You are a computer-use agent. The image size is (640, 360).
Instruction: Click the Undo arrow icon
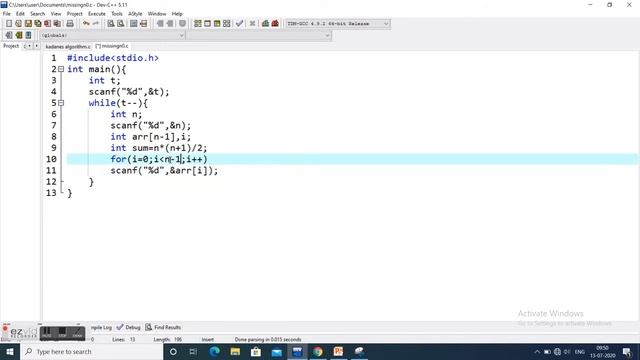[86, 24]
